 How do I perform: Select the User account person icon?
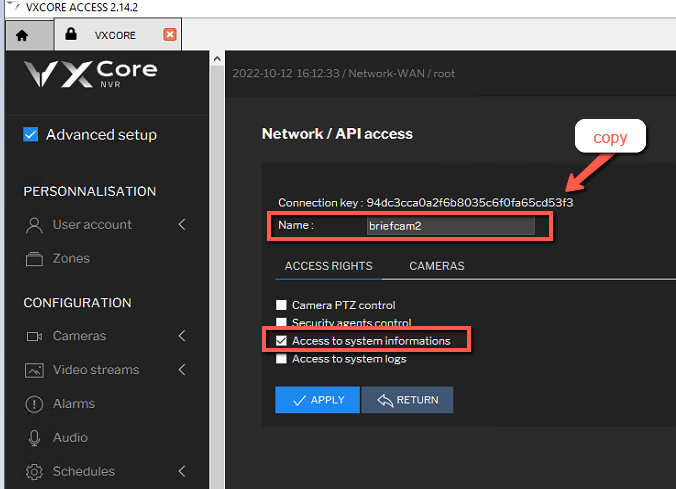click(34, 225)
